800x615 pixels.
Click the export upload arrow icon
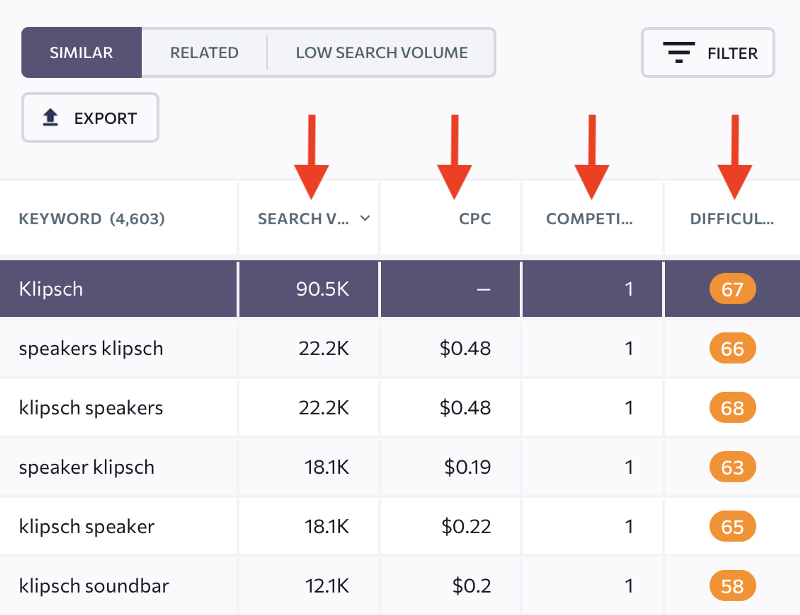pyautogui.click(x=50, y=117)
